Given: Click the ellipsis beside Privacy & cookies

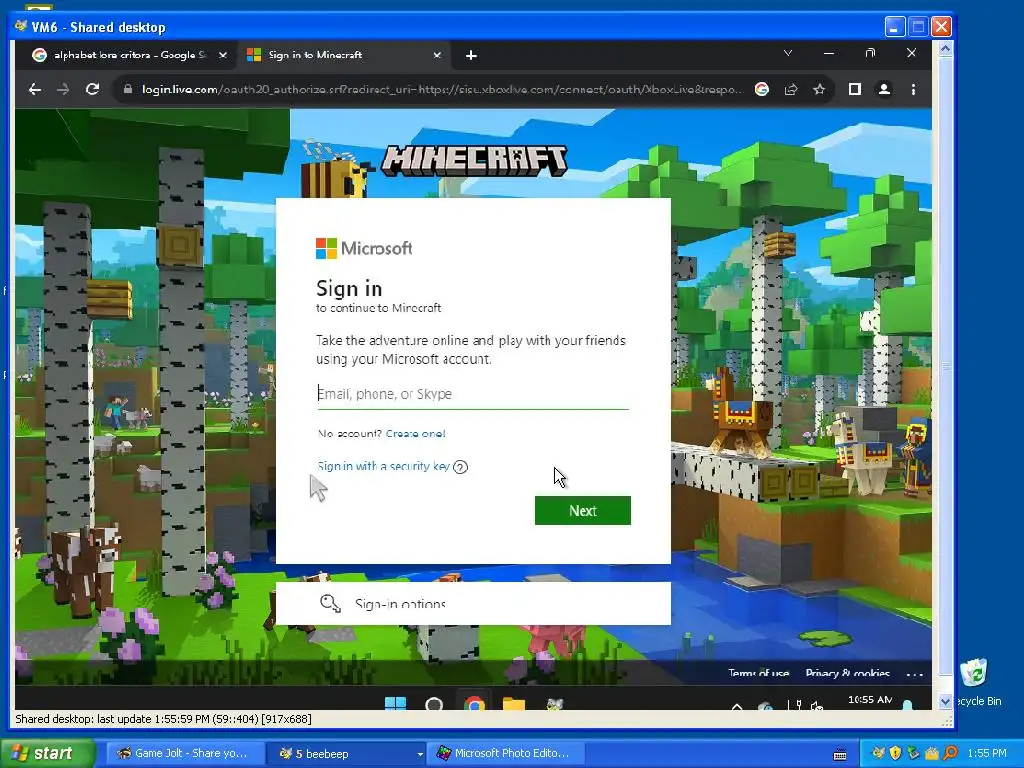Looking at the screenshot, I should pos(914,674).
